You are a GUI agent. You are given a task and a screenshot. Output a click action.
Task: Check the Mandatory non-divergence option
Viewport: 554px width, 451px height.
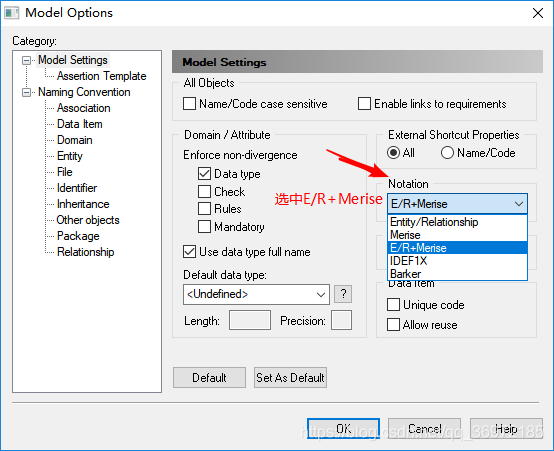pos(205,227)
